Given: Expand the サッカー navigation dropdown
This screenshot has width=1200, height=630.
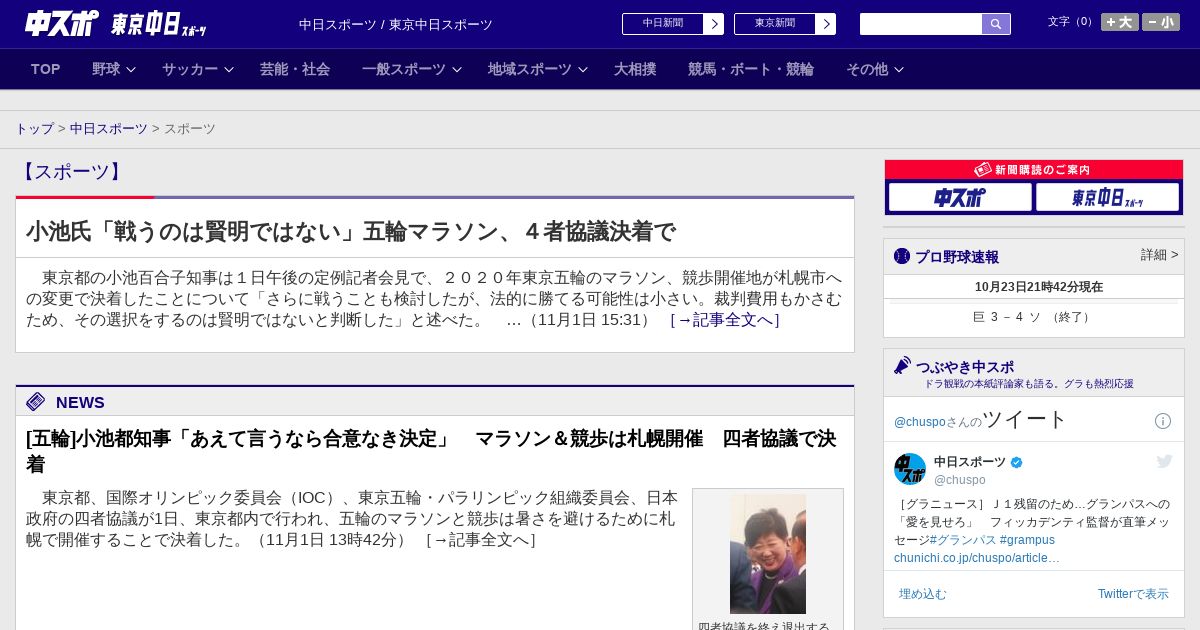Looking at the screenshot, I should [x=198, y=69].
